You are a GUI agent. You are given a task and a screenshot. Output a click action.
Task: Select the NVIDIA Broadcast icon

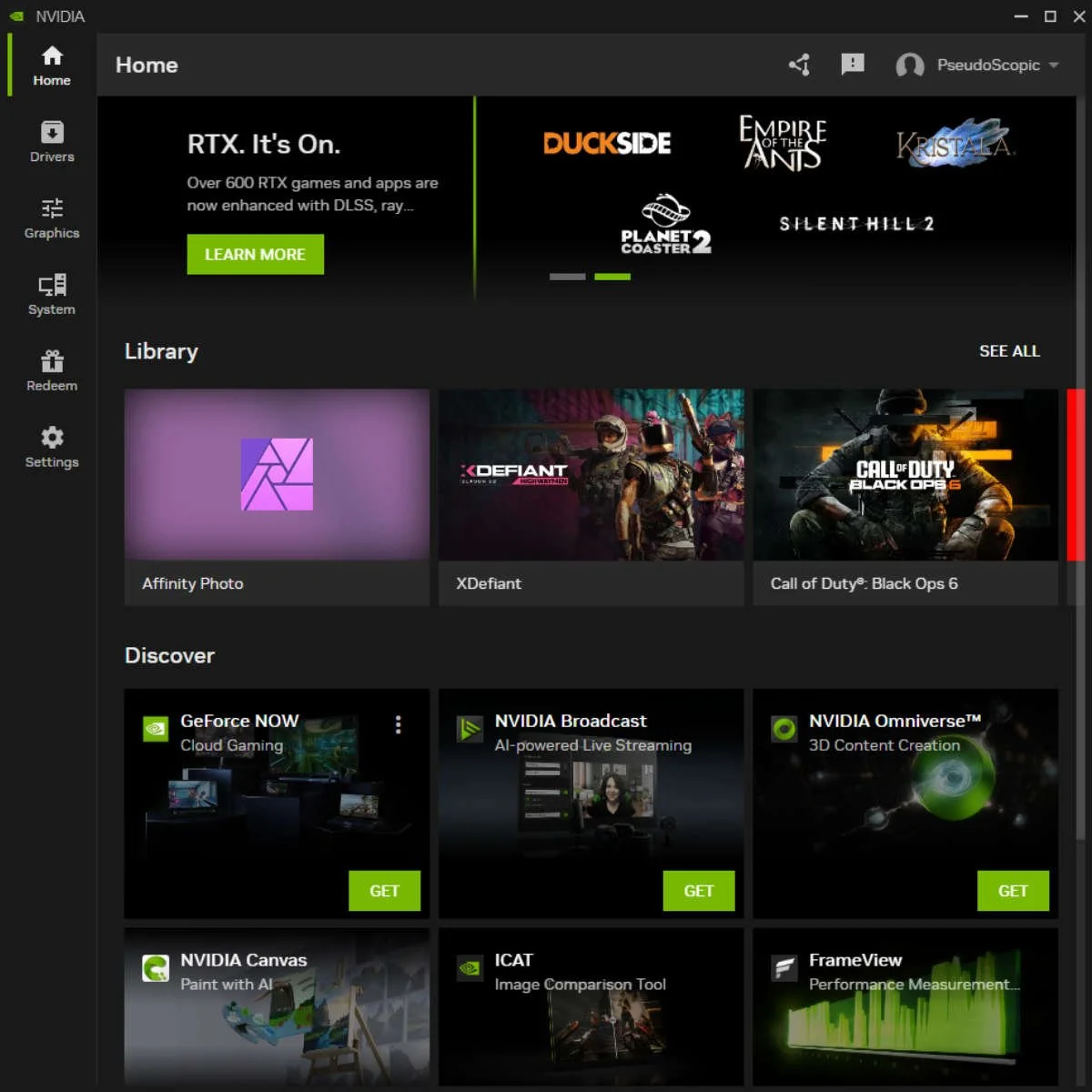(469, 728)
